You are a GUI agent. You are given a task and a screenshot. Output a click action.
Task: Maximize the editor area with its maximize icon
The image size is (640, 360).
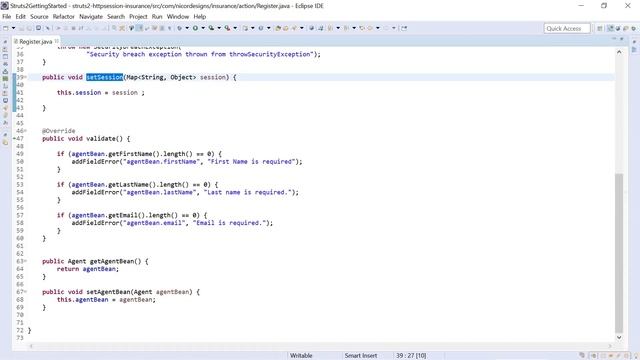coord(622,38)
